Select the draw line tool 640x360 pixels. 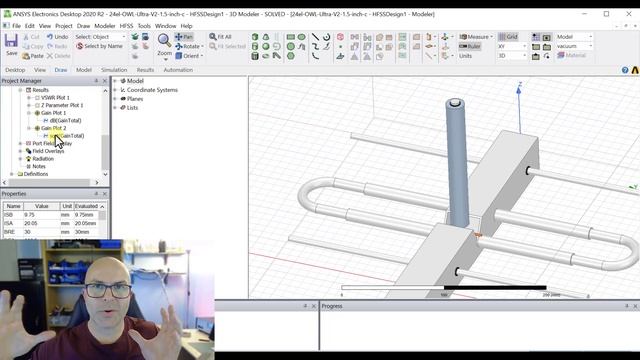[316, 37]
